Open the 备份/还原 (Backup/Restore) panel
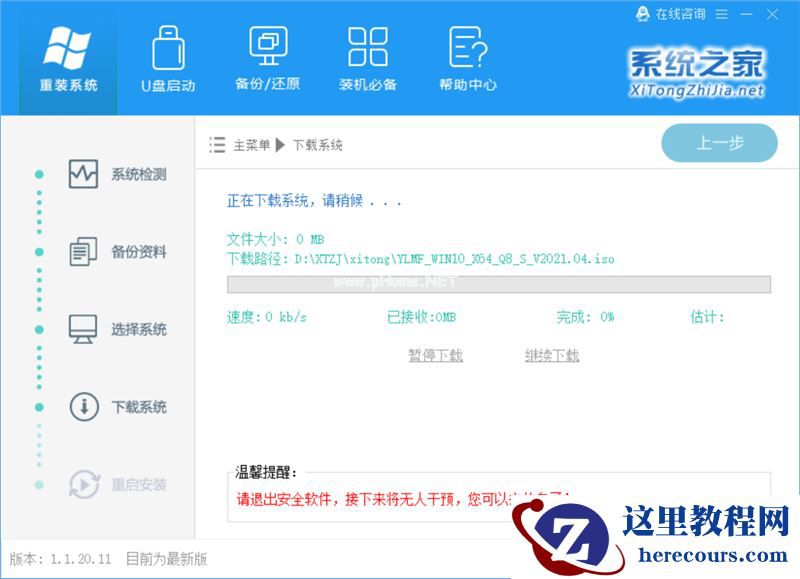 coord(265,60)
